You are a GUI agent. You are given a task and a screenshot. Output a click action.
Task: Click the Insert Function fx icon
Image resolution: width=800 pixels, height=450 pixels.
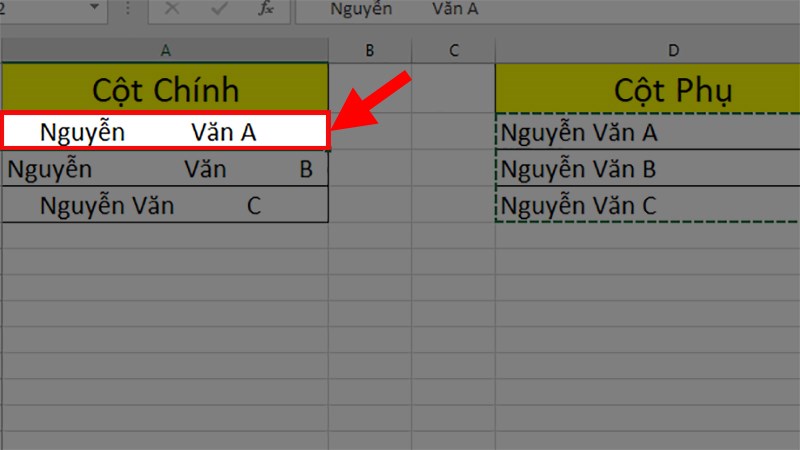point(266,9)
